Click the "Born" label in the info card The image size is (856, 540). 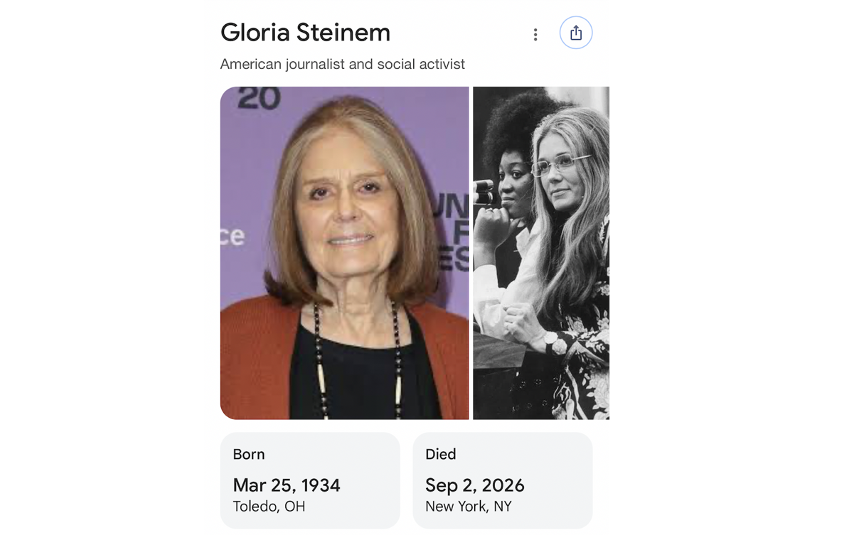pyautogui.click(x=248, y=454)
